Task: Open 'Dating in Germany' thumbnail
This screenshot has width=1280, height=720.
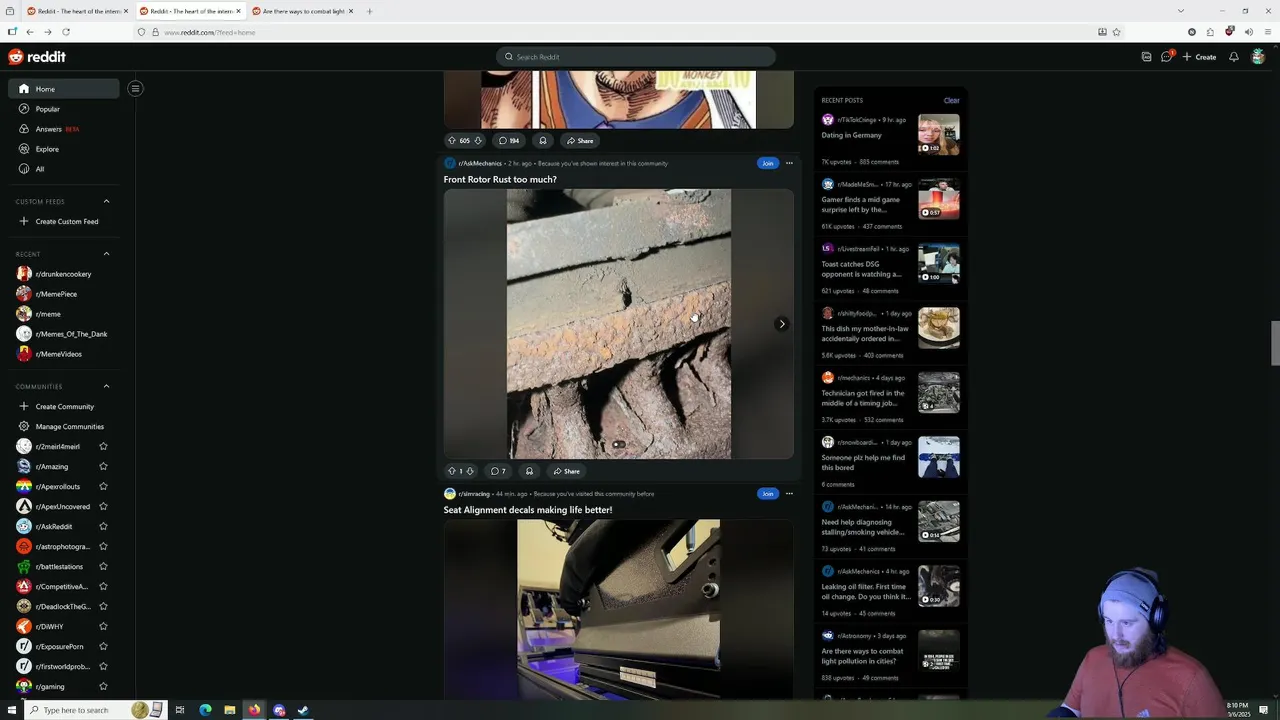Action: point(939,134)
